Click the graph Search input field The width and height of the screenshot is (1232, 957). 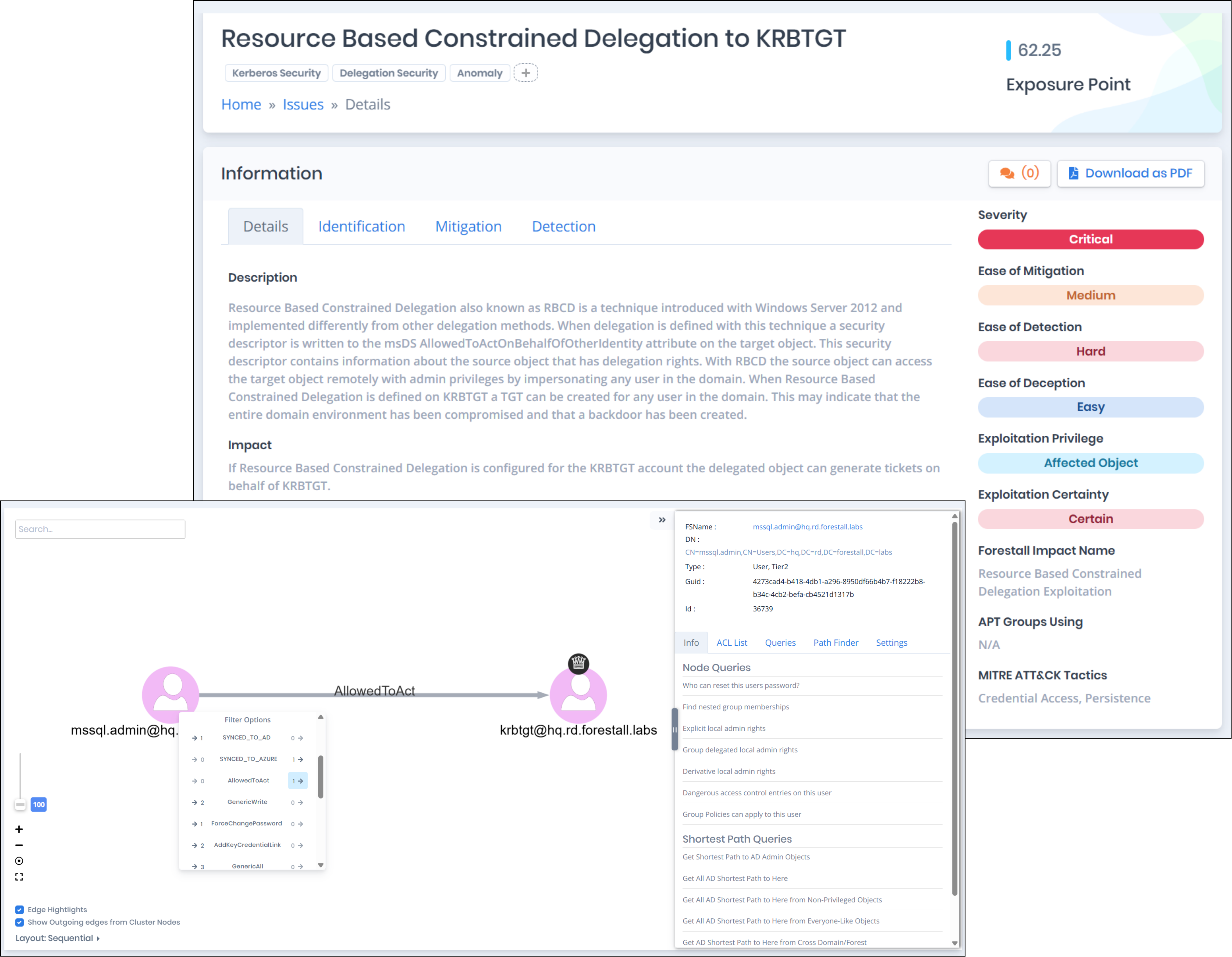click(x=100, y=529)
